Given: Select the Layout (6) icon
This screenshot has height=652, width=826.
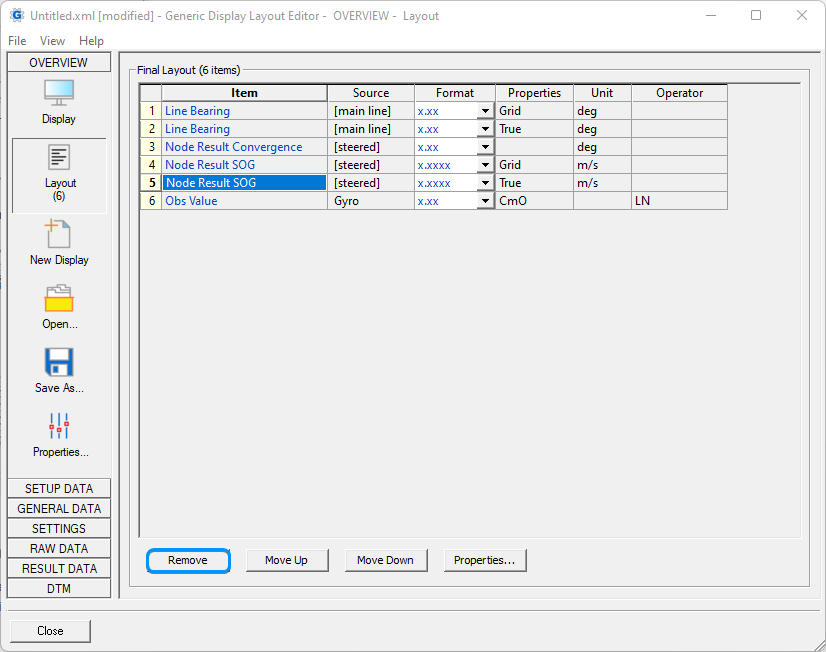Looking at the screenshot, I should (59, 159).
